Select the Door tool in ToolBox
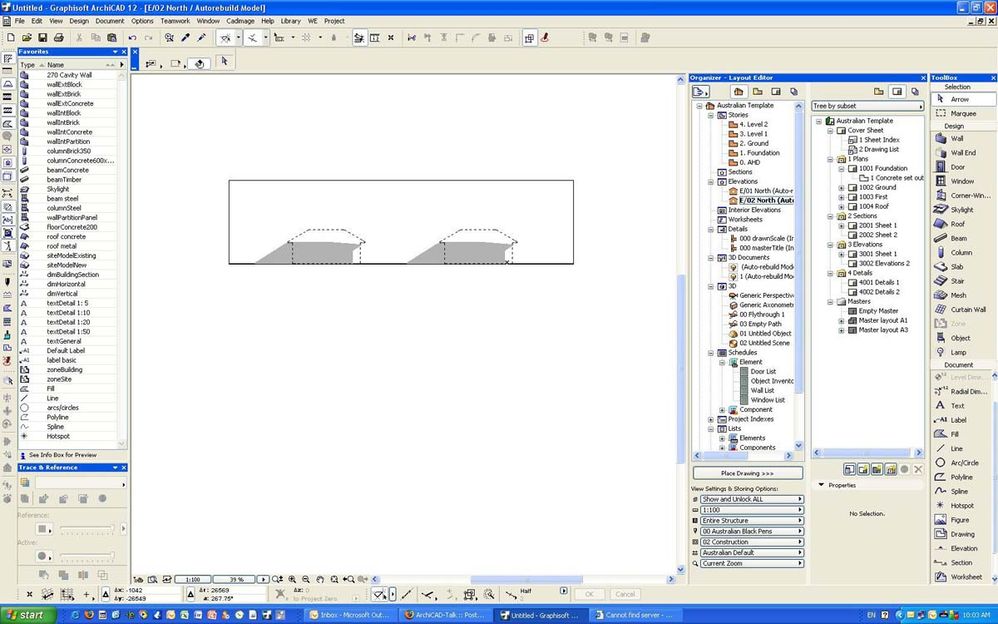Viewport: 998px width, 624px height. pos(957,167)
